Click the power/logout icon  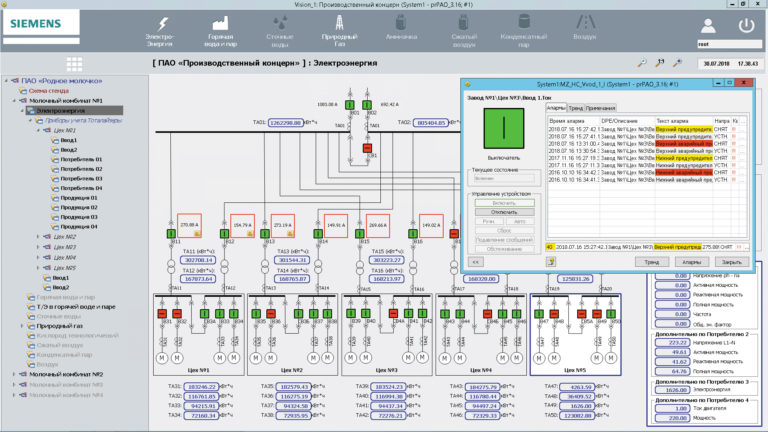point(746,25)
